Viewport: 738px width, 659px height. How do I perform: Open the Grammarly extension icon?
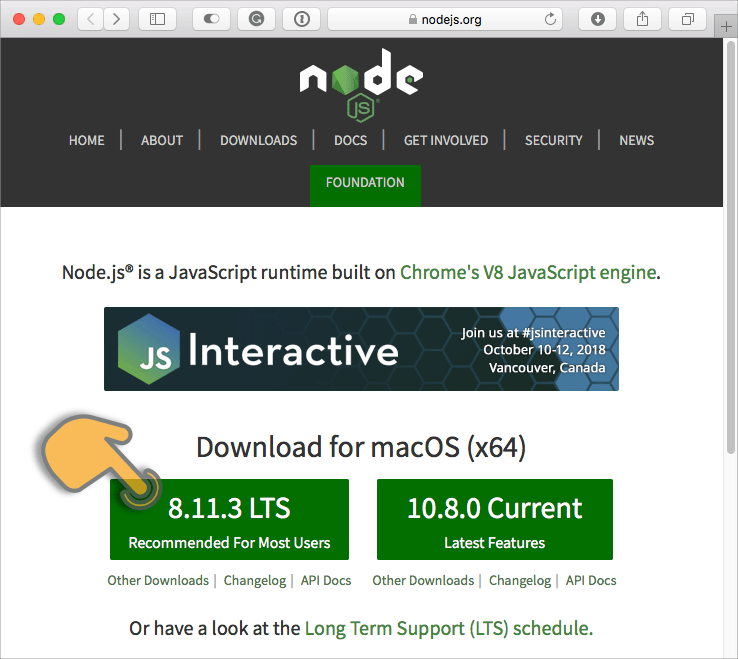[x=256, y=19]
